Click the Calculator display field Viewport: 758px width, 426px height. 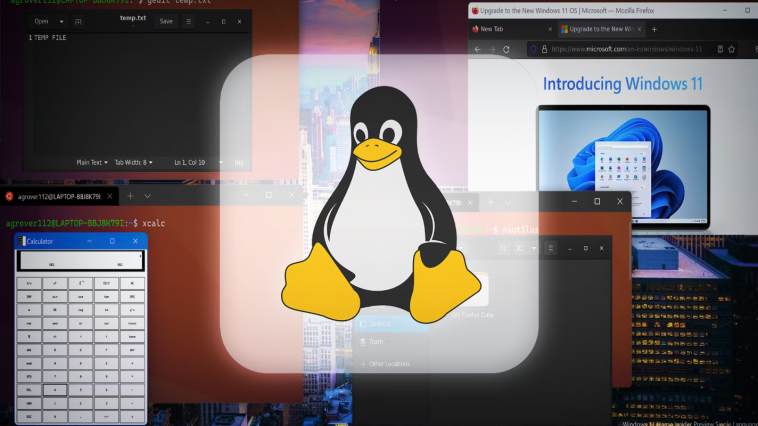click(81, 261)
